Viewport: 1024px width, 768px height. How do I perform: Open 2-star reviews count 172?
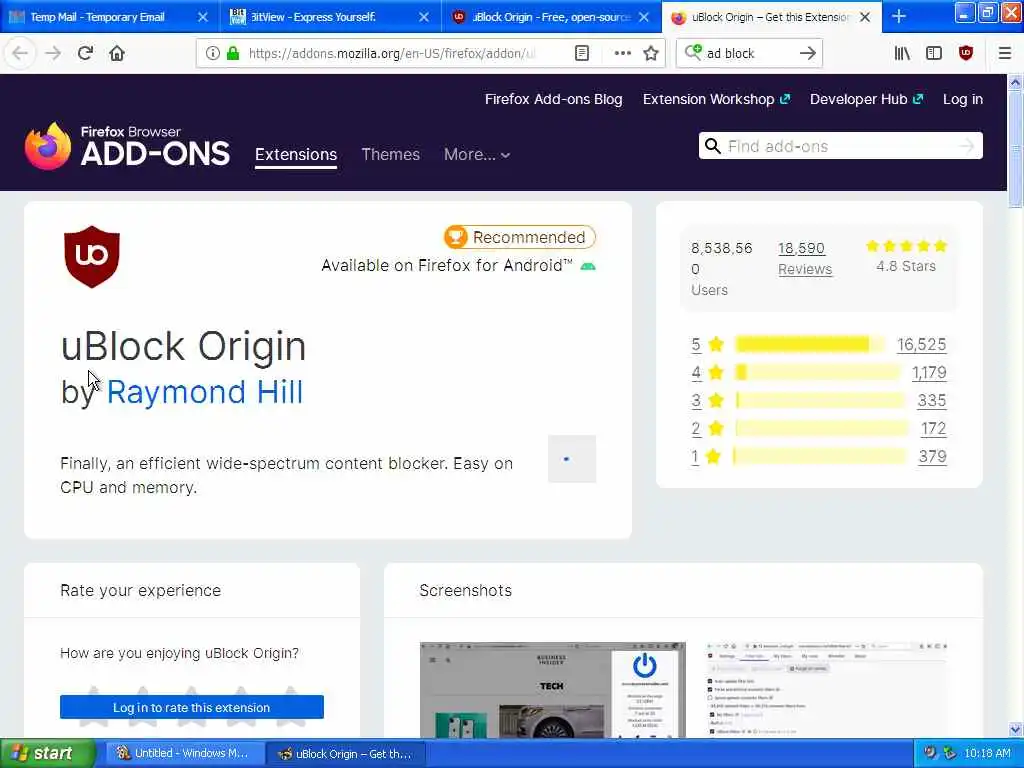pyautogui.click(x=933, y=428)
